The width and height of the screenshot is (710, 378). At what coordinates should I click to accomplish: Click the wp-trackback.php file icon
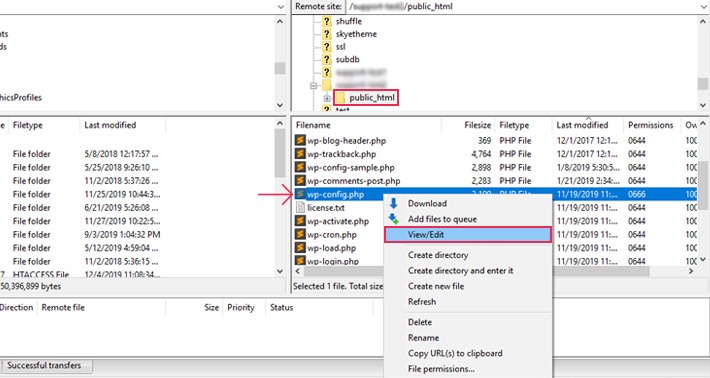300,154
